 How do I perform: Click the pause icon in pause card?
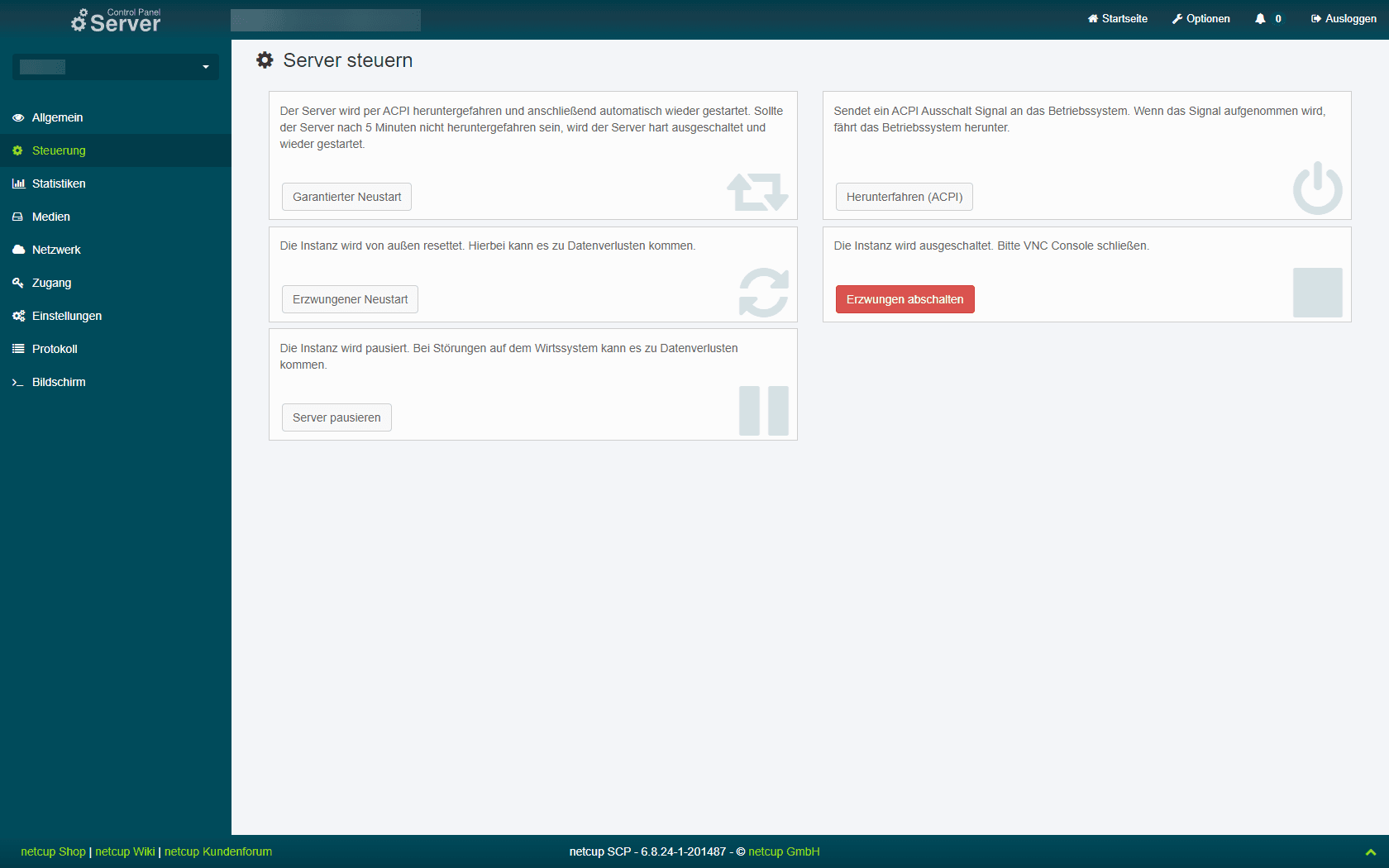(763, 411)
